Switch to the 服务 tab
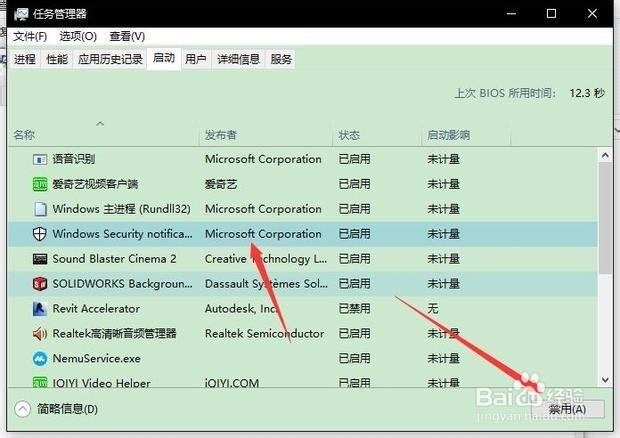Viewport: 620px width, 438px height. 281,59
